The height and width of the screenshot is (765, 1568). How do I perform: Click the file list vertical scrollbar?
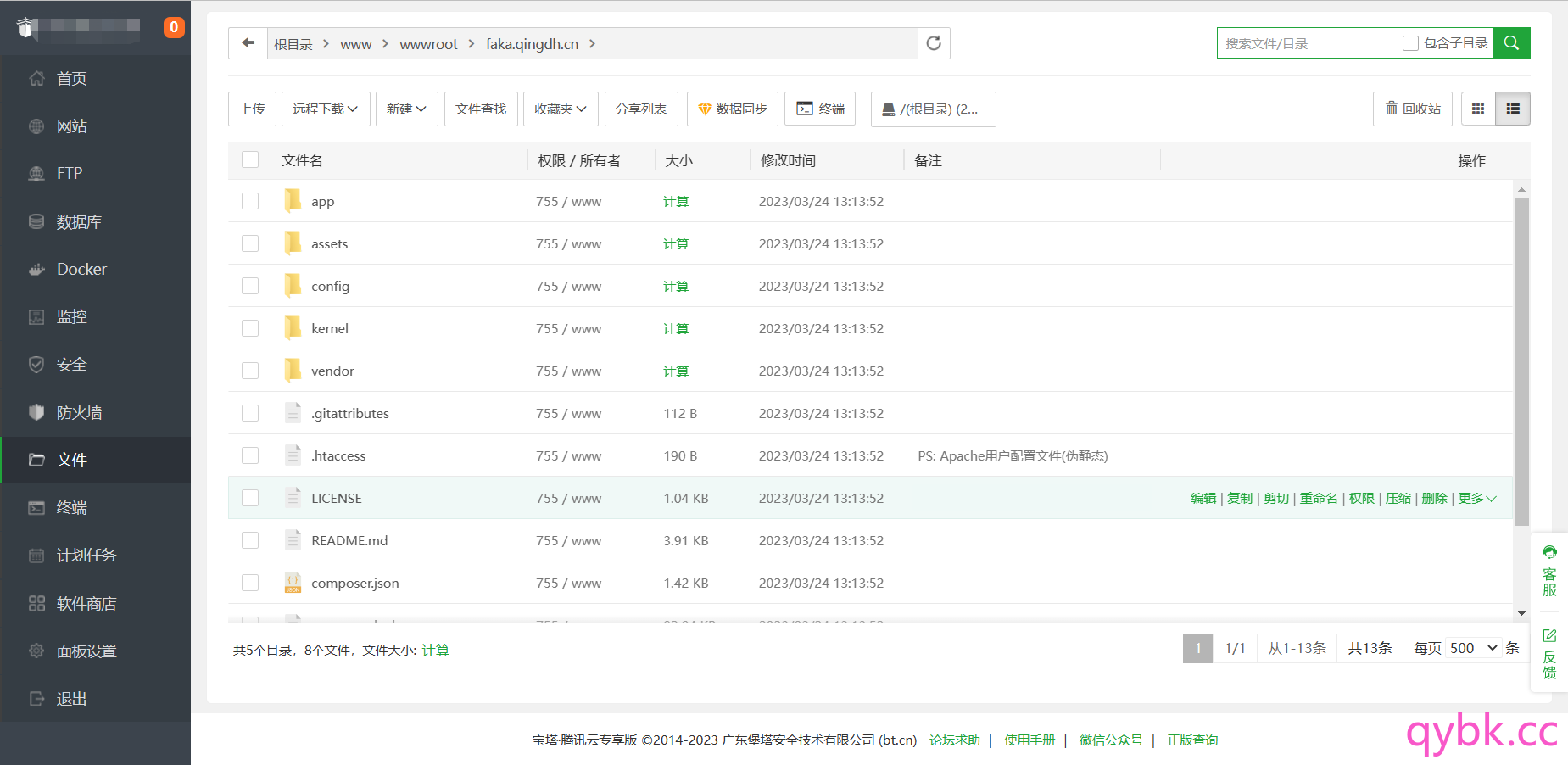[1521, 360]
